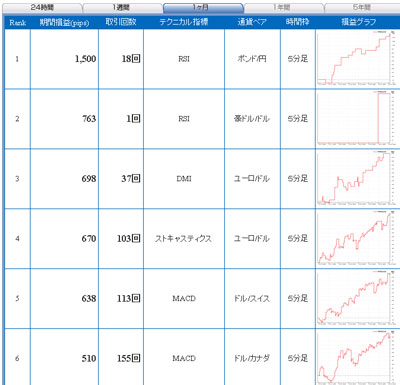Click the DMI indicator cell
Viewport: 400px width, 385px height.
(184, 179)
